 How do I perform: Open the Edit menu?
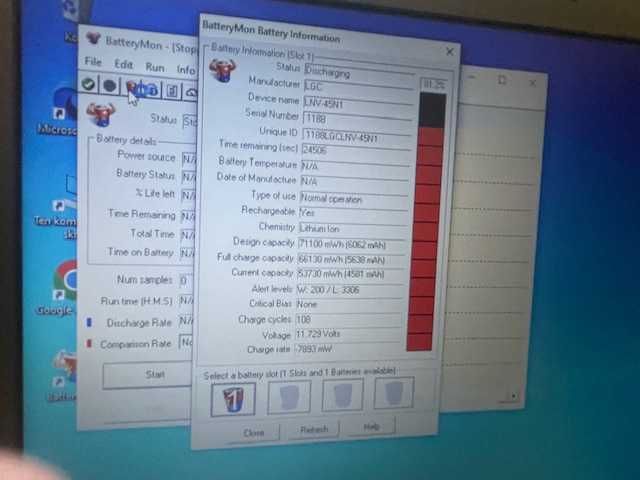(x=123, y=64)
